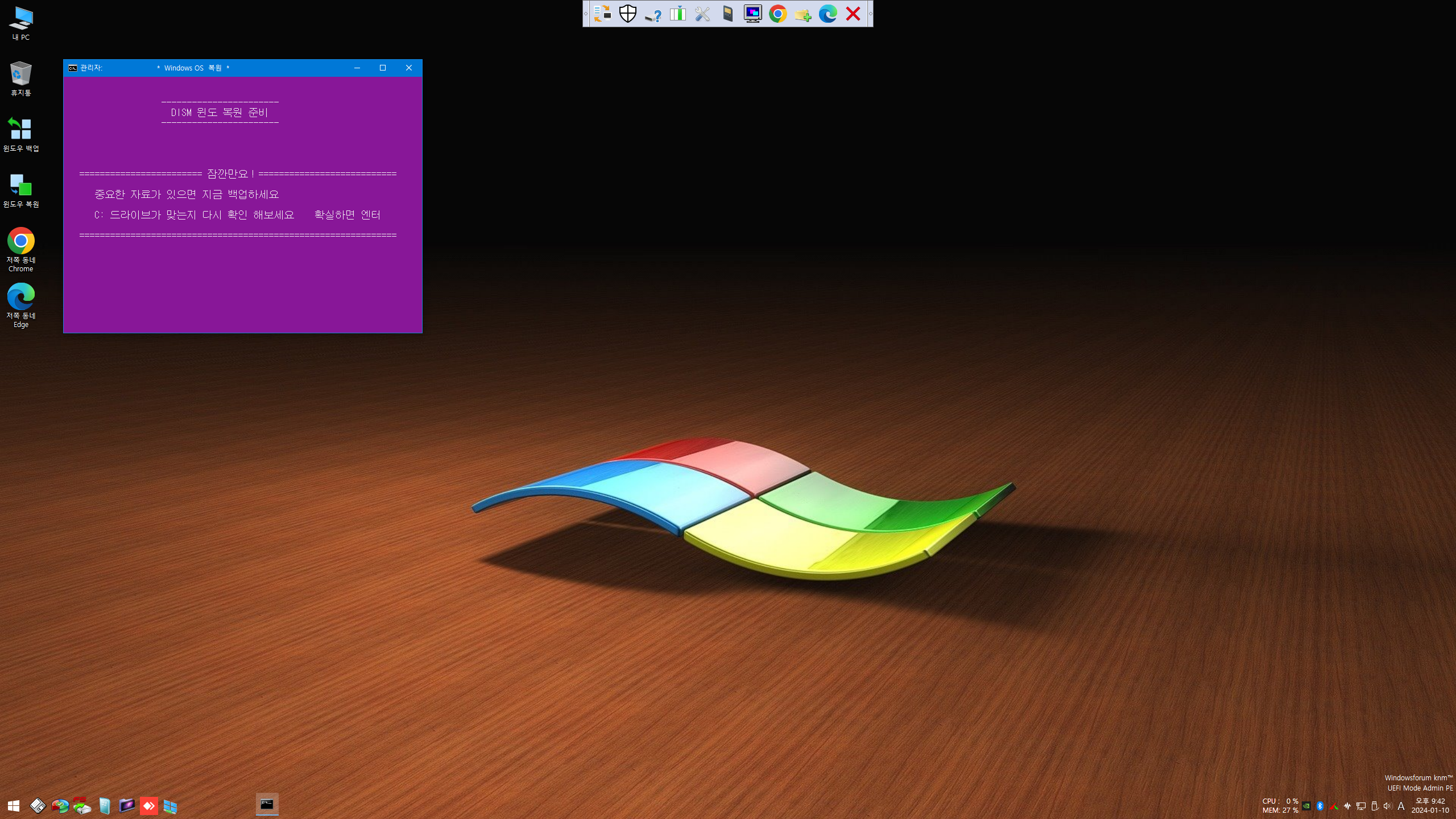Click the USB safely remove tray icon

click(1375, 806)
